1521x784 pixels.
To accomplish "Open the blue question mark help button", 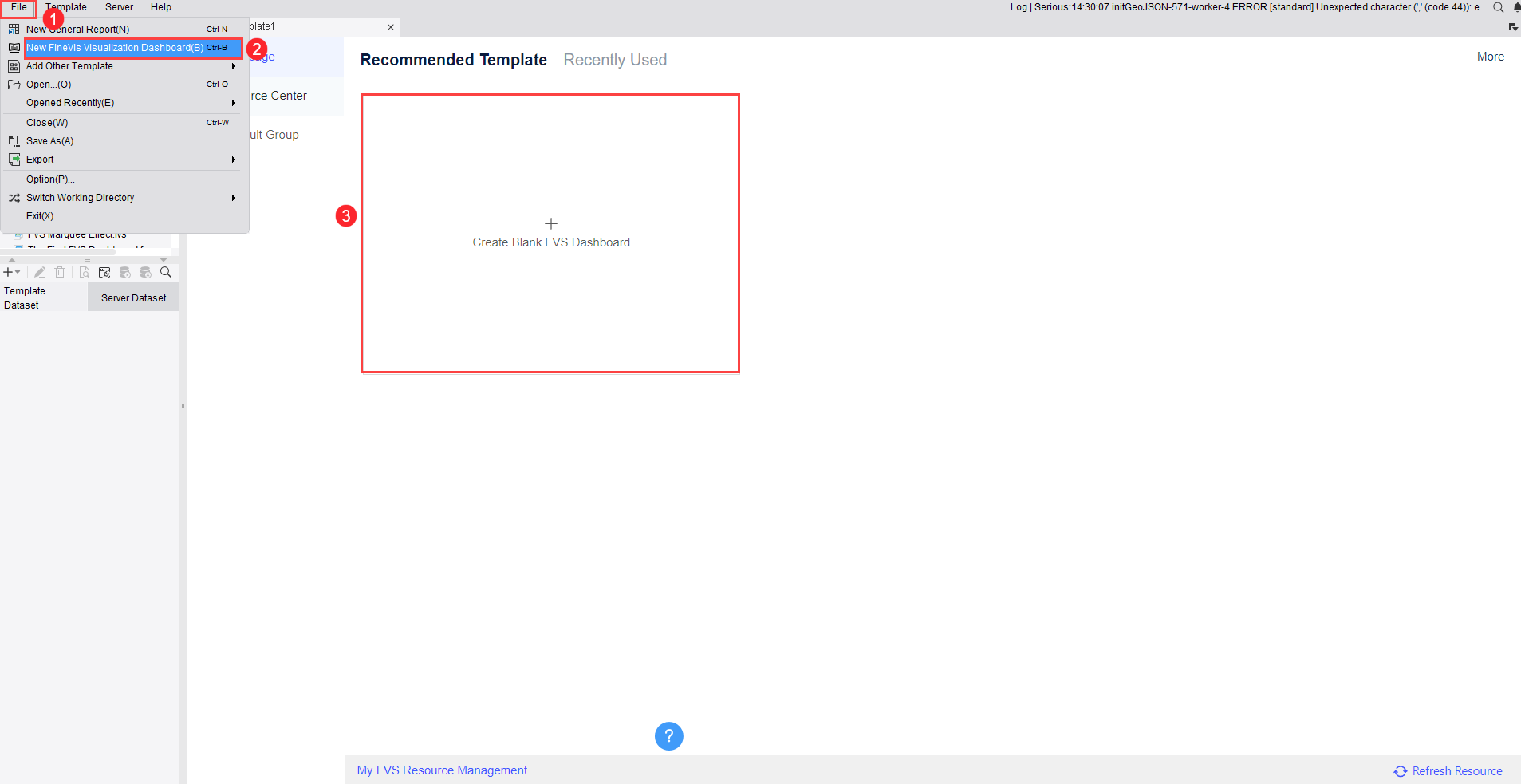I will pos(668,736).
